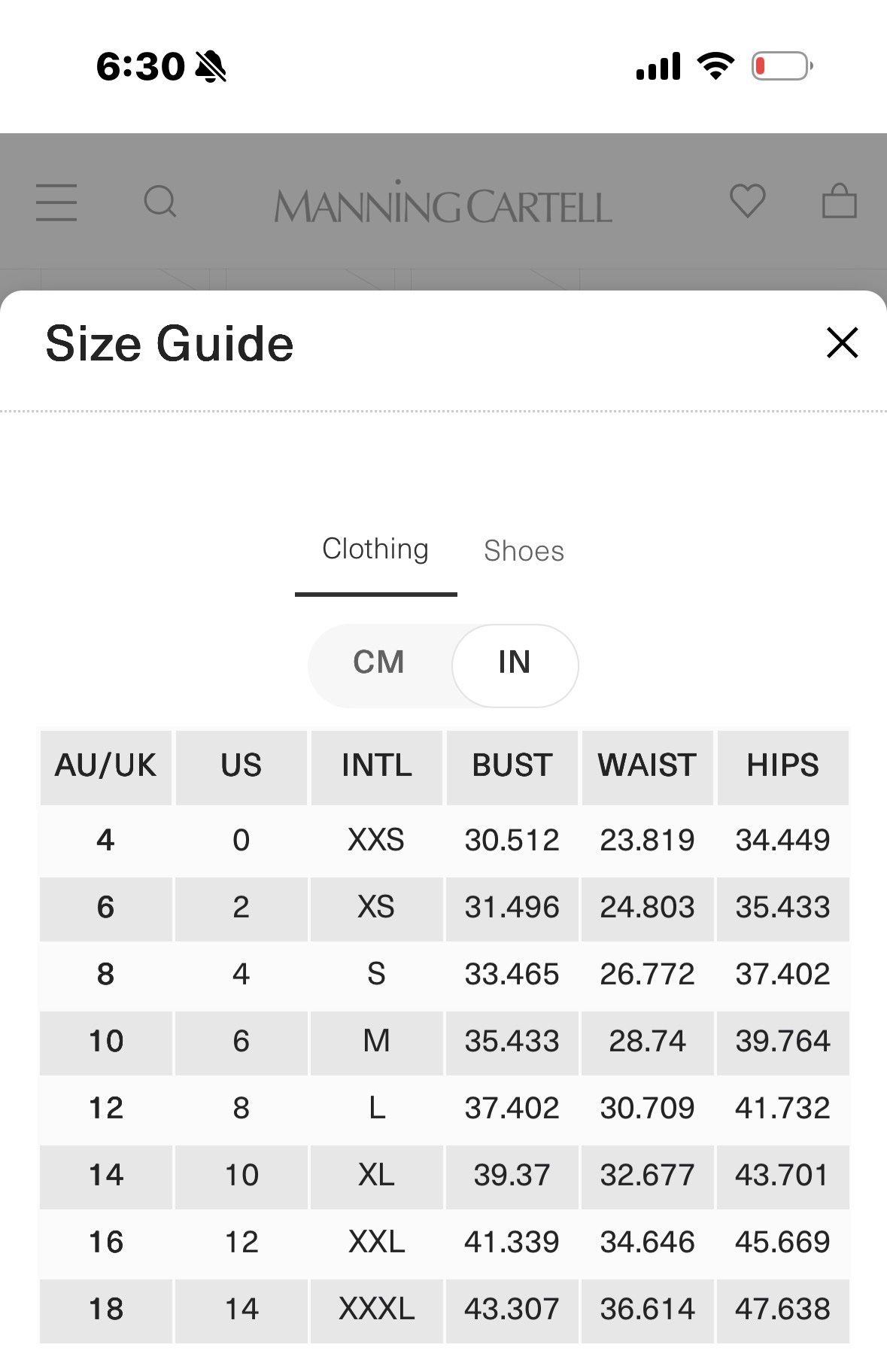Toggle units to CM
This screenshot has width=887, height=1372.
point(379,662)
